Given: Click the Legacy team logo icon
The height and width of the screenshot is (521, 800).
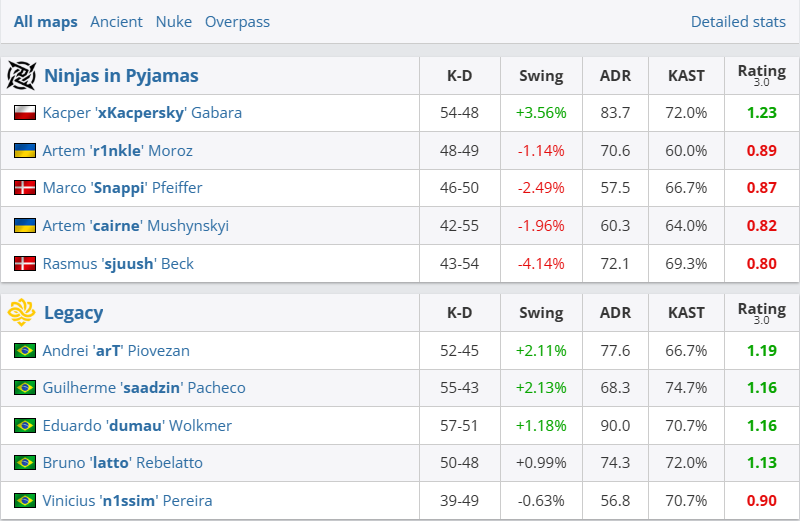Looking at the screenshot, I should 22,313.
